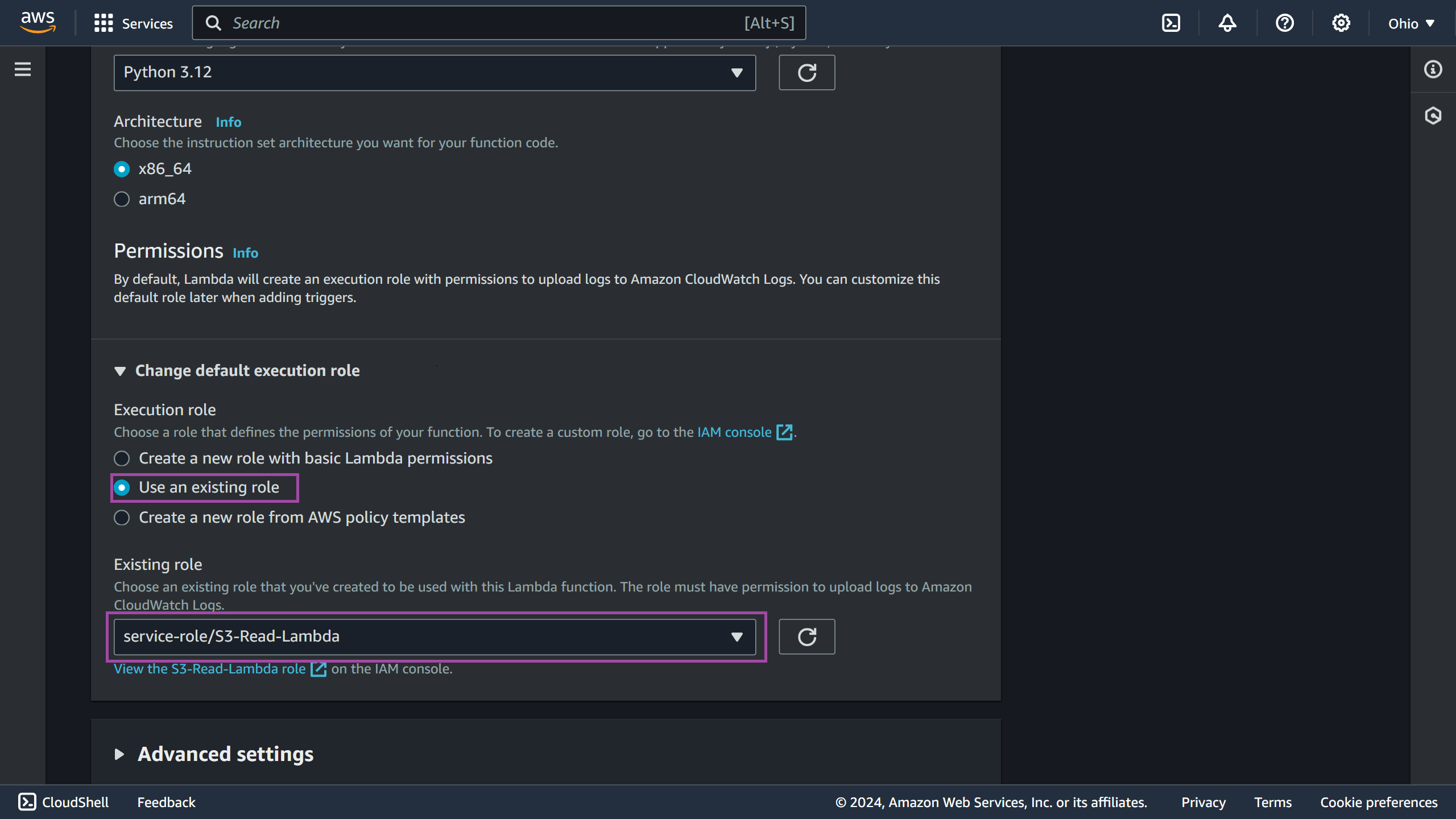The image size is (1456, 819).
Task: Select the arm64 architecture
Action: pyautogui.click(x=122, y=199)
